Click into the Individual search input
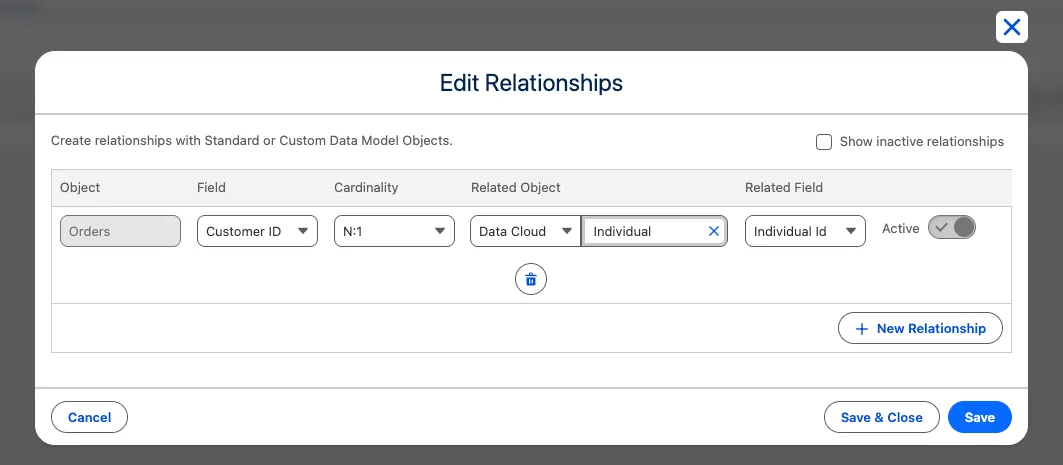 (645, 231)
